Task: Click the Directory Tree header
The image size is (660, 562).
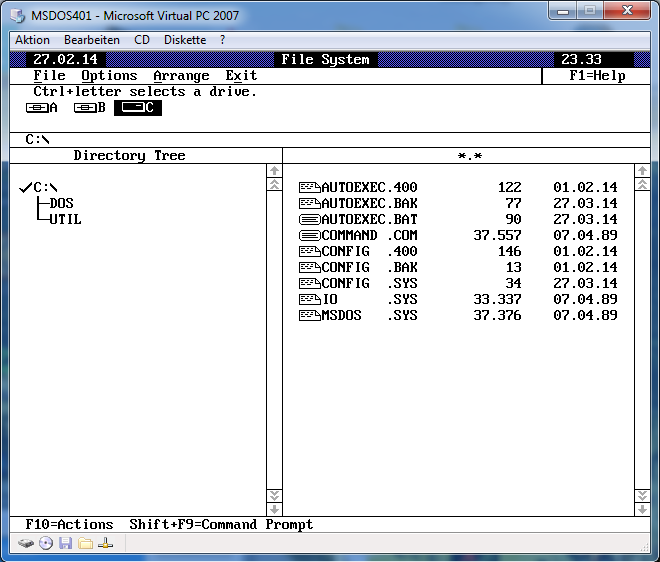Action: 129,155
